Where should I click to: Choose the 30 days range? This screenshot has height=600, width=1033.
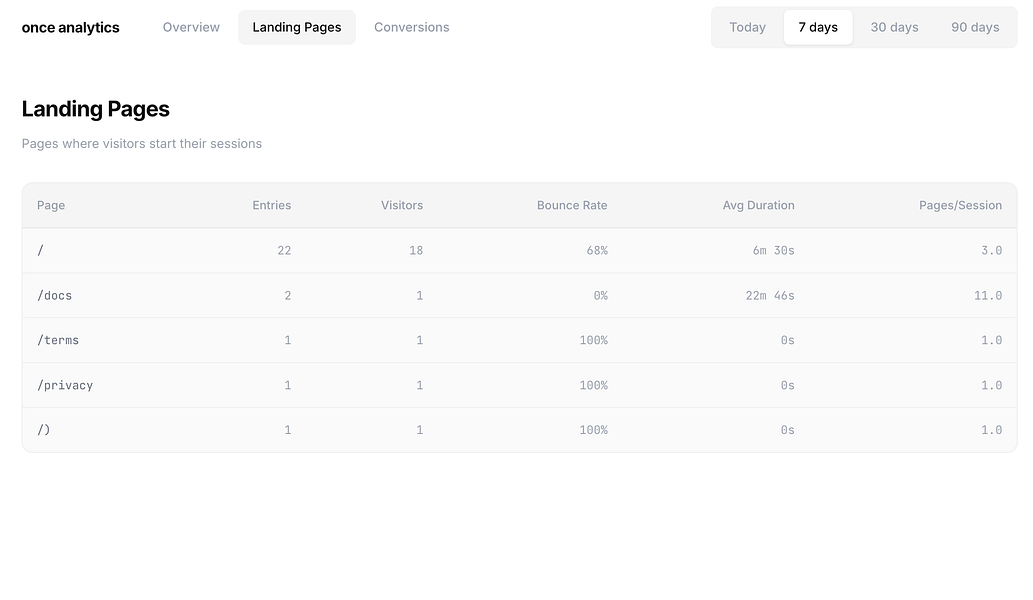click(x=894, y=27)
